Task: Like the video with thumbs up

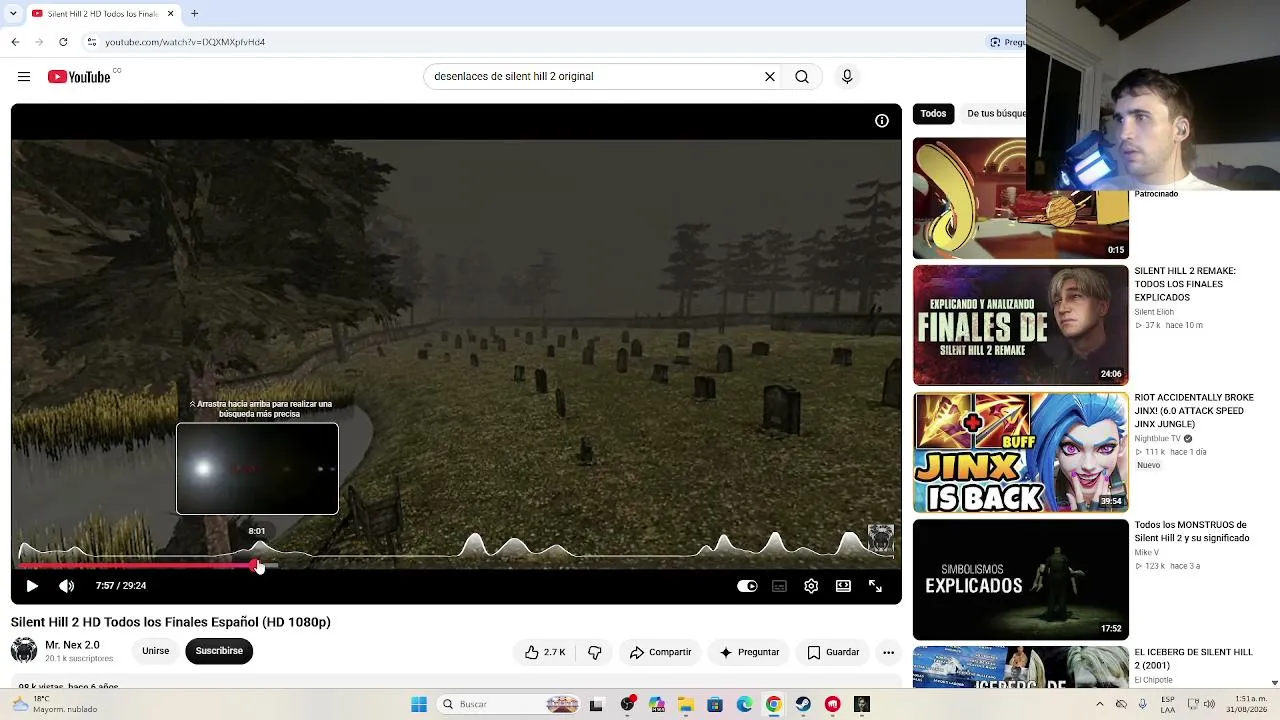Action: [545, 652]
